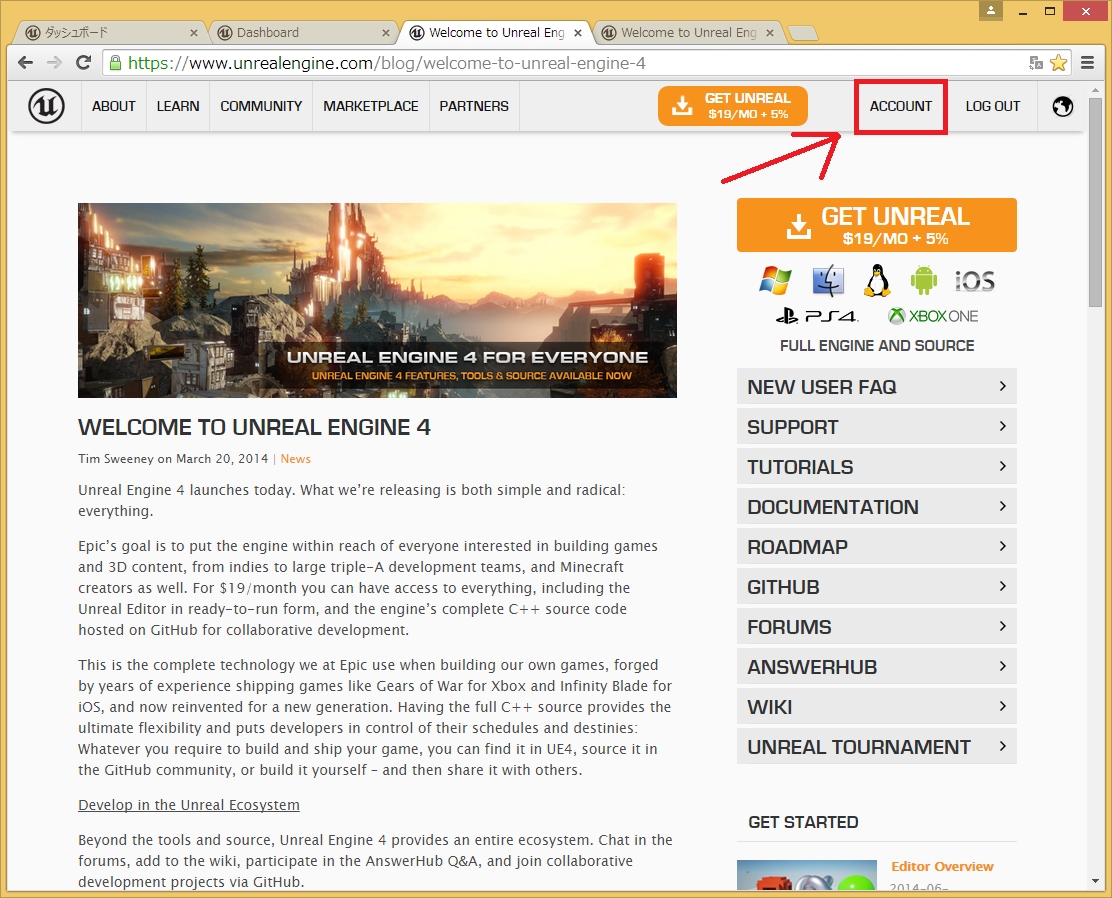Click the browser back arrow
This screenshot has width=1112, height=898.
coord(26,62)
